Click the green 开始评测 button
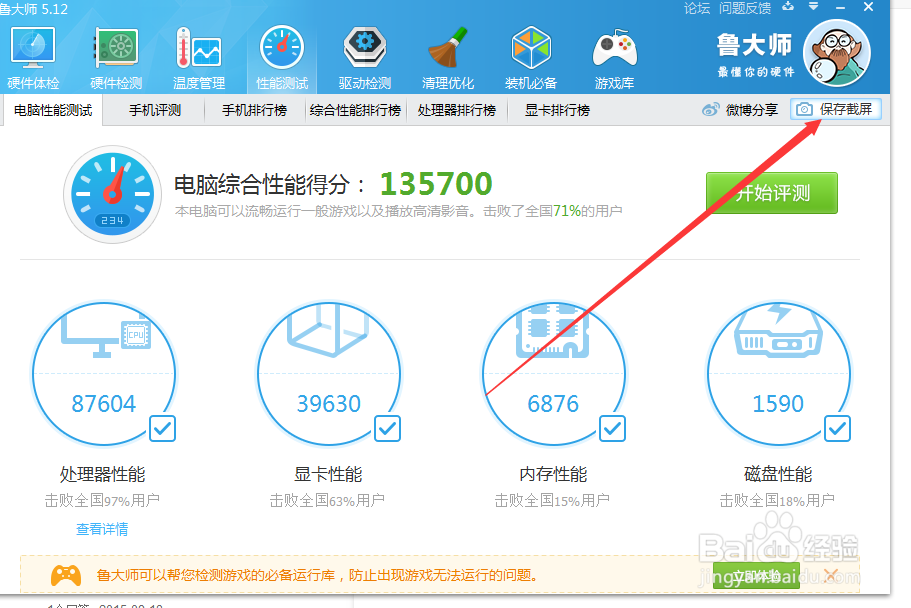Viewport: 911px width, 608px height. [x=772, y=193]
